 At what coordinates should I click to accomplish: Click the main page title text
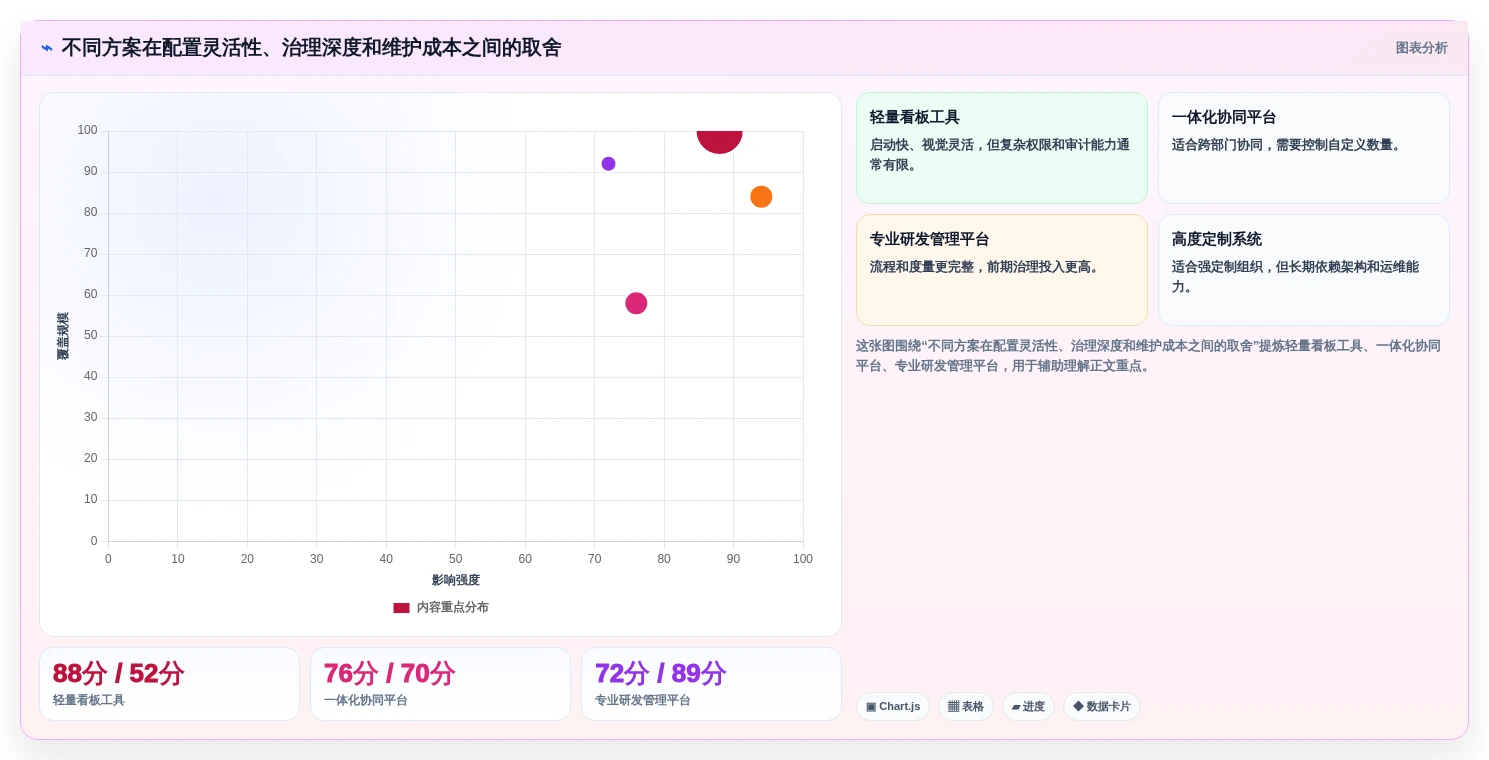[x=311, y=48]
